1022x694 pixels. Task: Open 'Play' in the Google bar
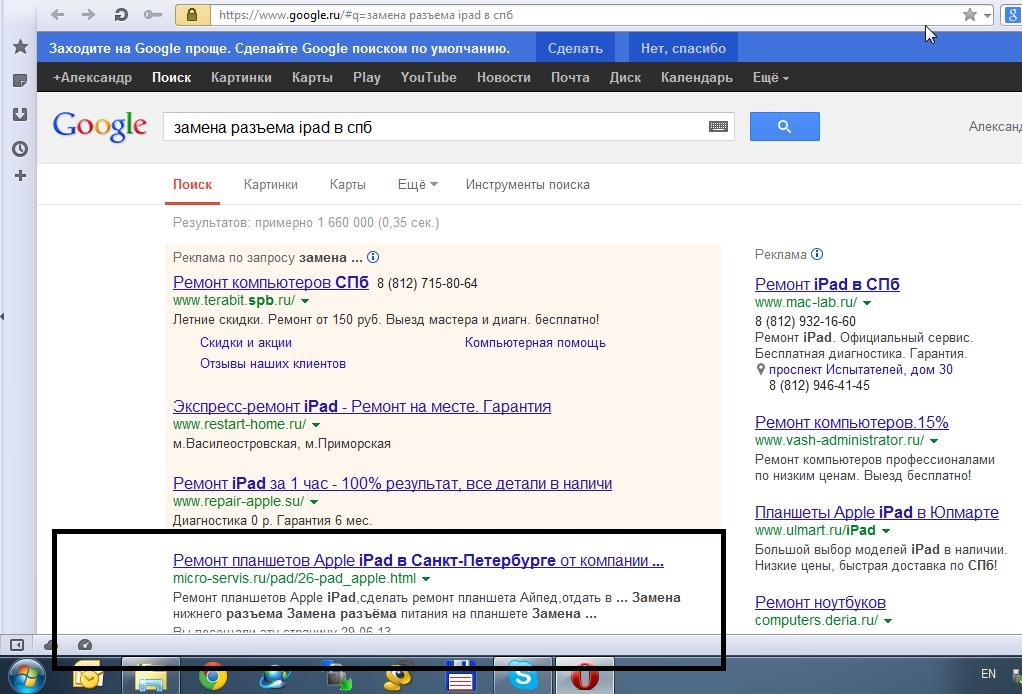tap(367, 78)
